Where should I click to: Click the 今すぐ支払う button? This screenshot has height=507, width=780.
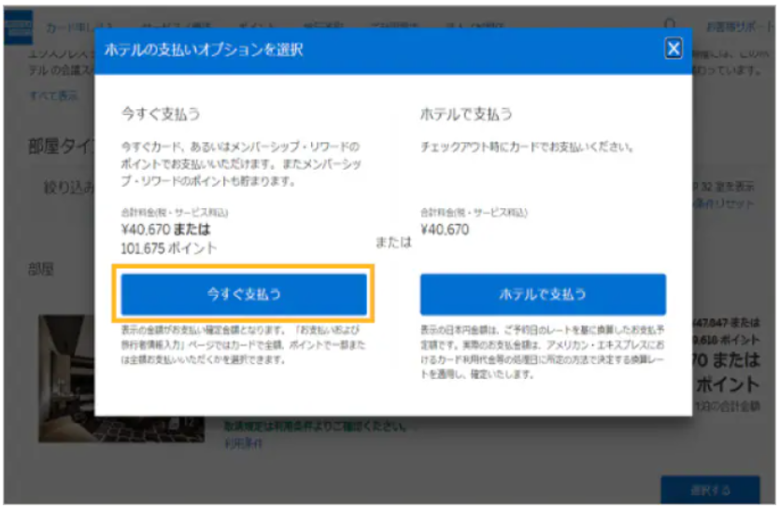click(244, 294)
